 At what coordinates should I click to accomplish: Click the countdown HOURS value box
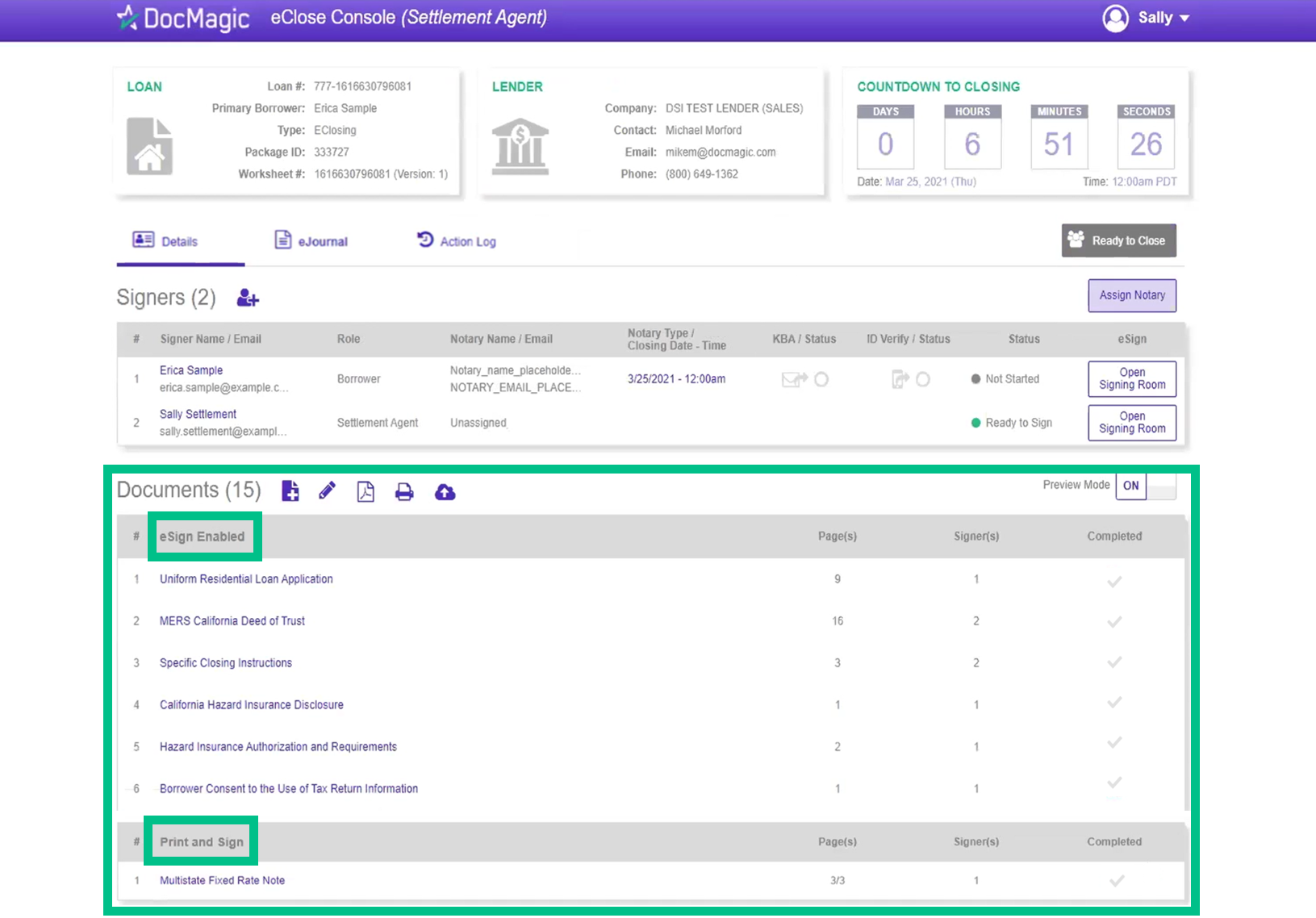972,144
